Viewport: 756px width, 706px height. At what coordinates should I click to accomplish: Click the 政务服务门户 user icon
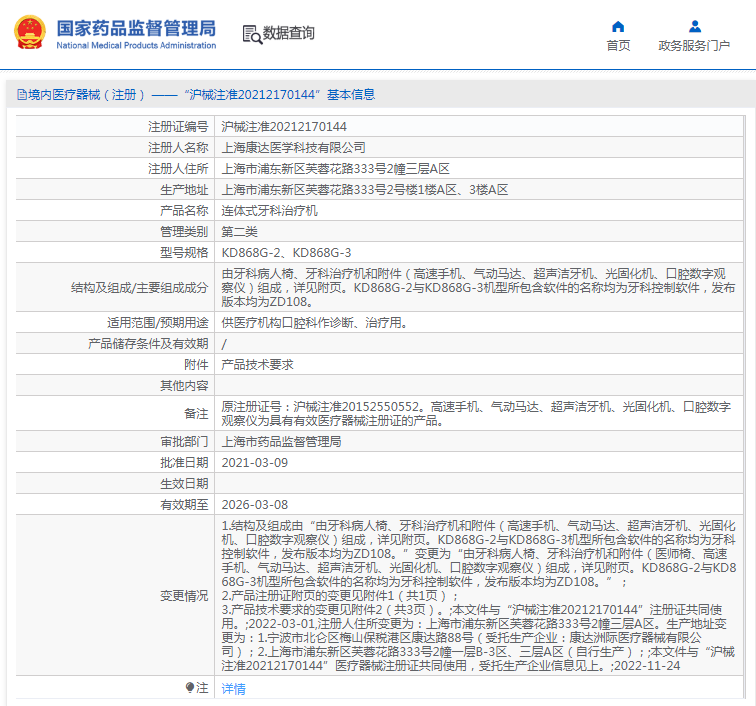695,26
